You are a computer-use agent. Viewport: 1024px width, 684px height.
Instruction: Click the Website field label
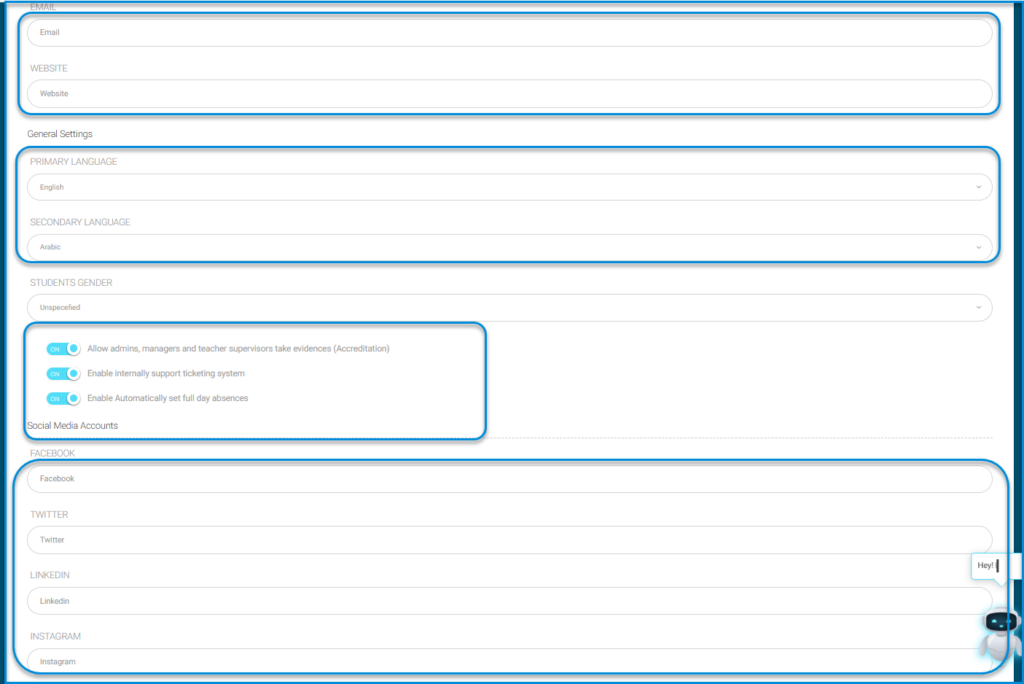[49, 69]
